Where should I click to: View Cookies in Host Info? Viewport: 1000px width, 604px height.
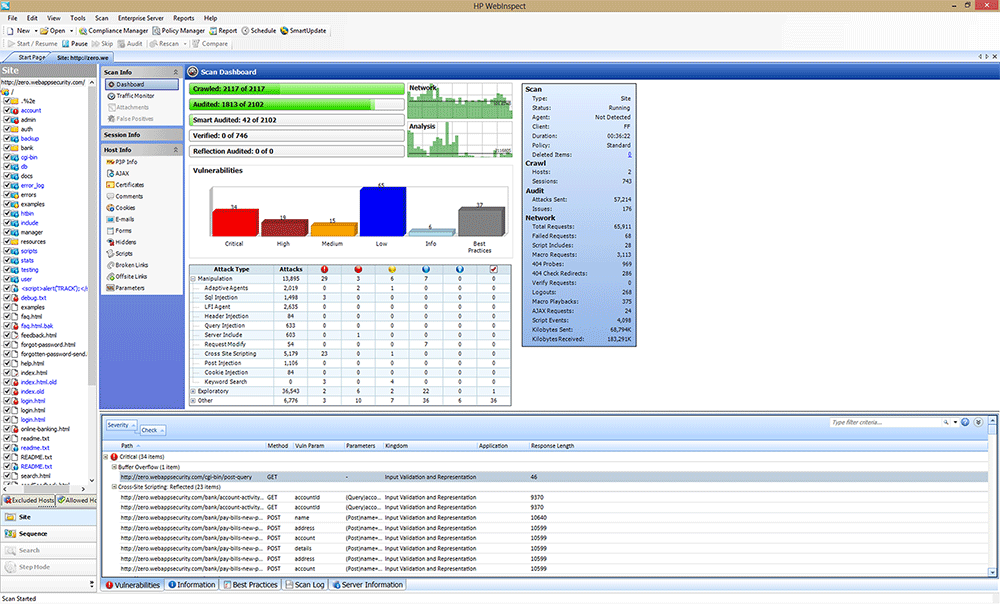point(121,208)
